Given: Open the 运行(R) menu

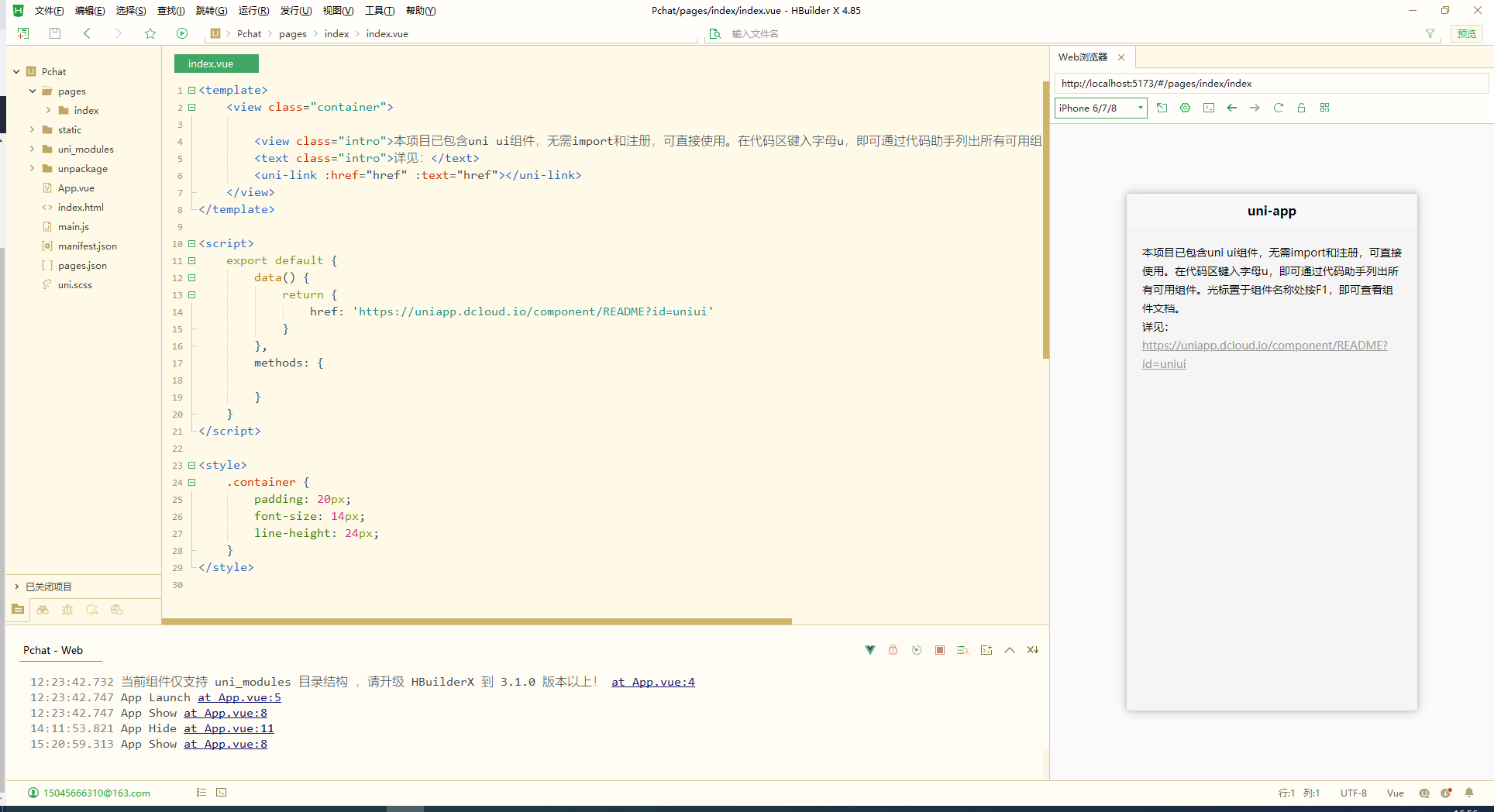Looking at the screenshot, I should (253, 11).
